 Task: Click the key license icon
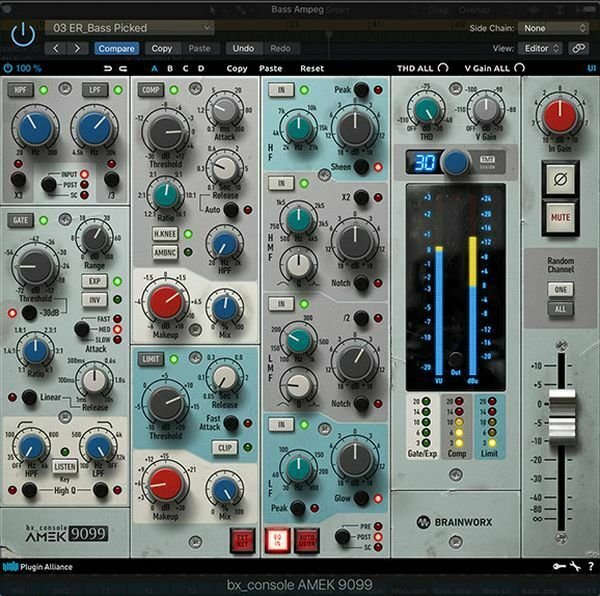point(560,567)
